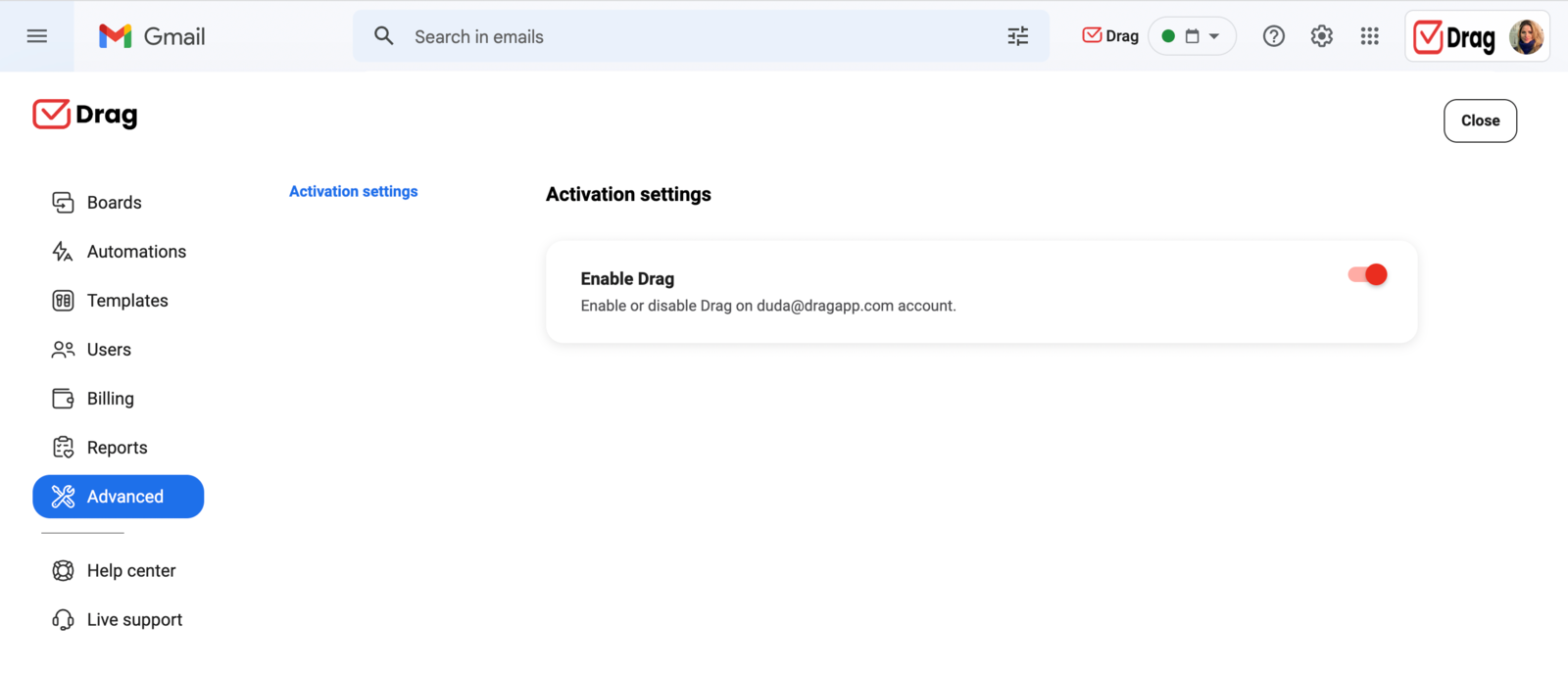The width and height of the screenshot is (1568, 673).
Task: Open the green status calendar dropdown
Action: [1192, 36]
